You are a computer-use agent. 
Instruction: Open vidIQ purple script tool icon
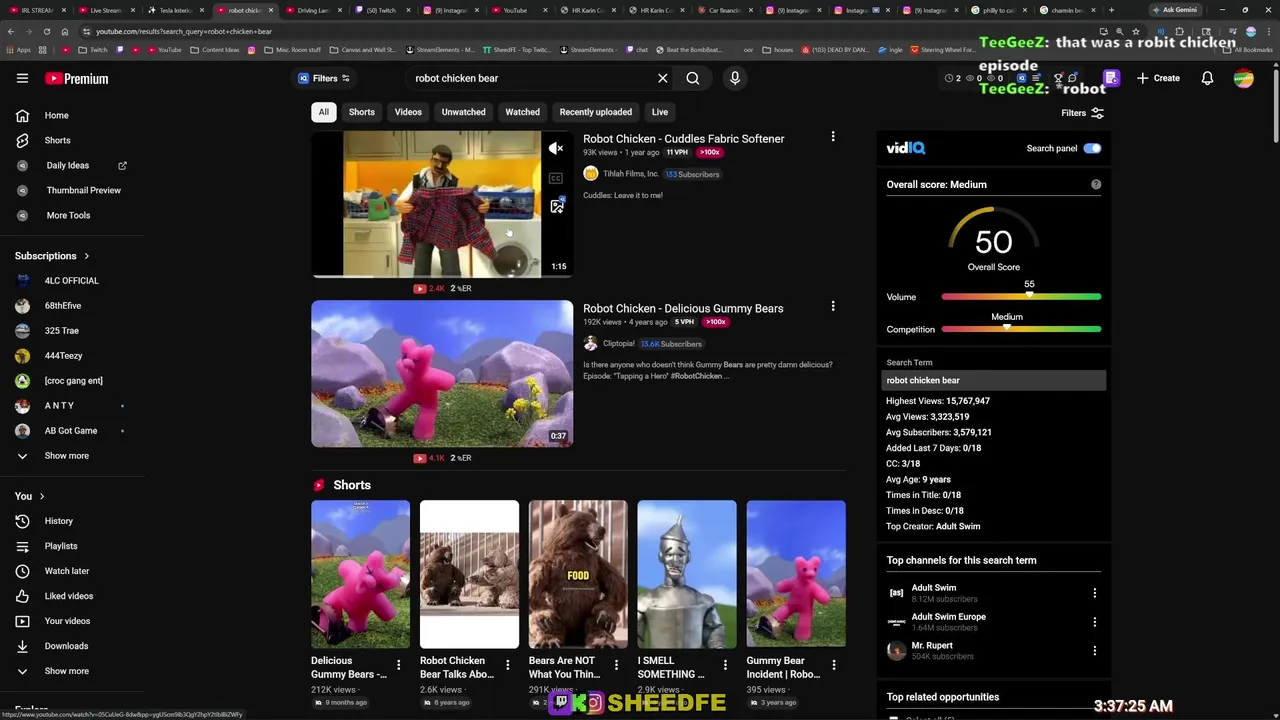(x=1111, y=78)
